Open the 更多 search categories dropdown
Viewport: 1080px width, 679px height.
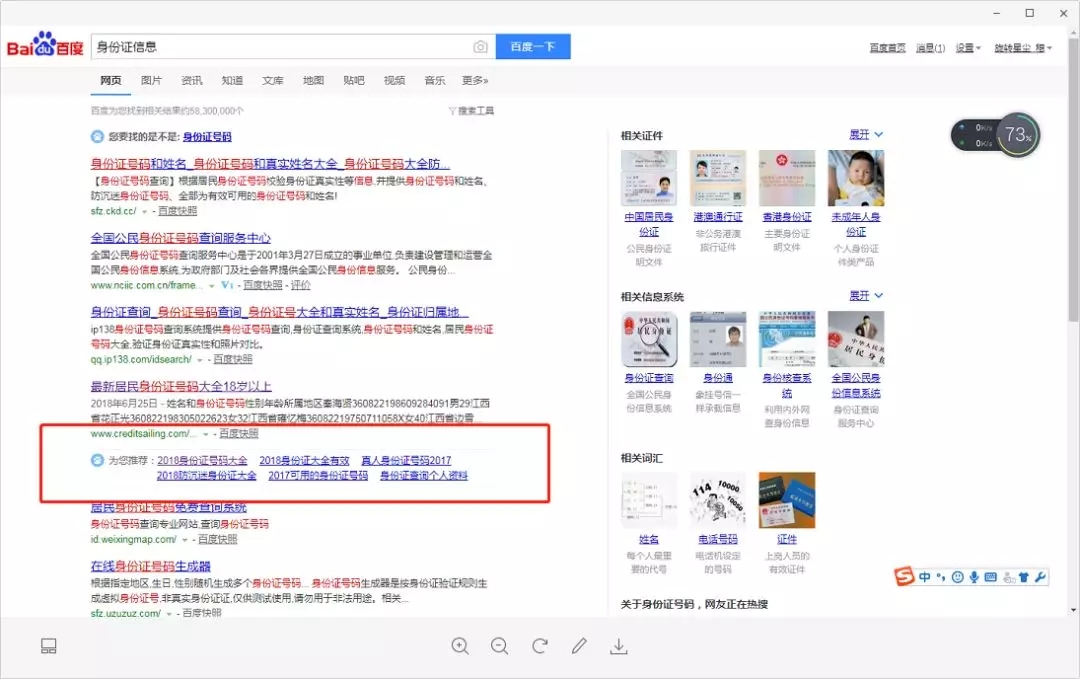473,80
